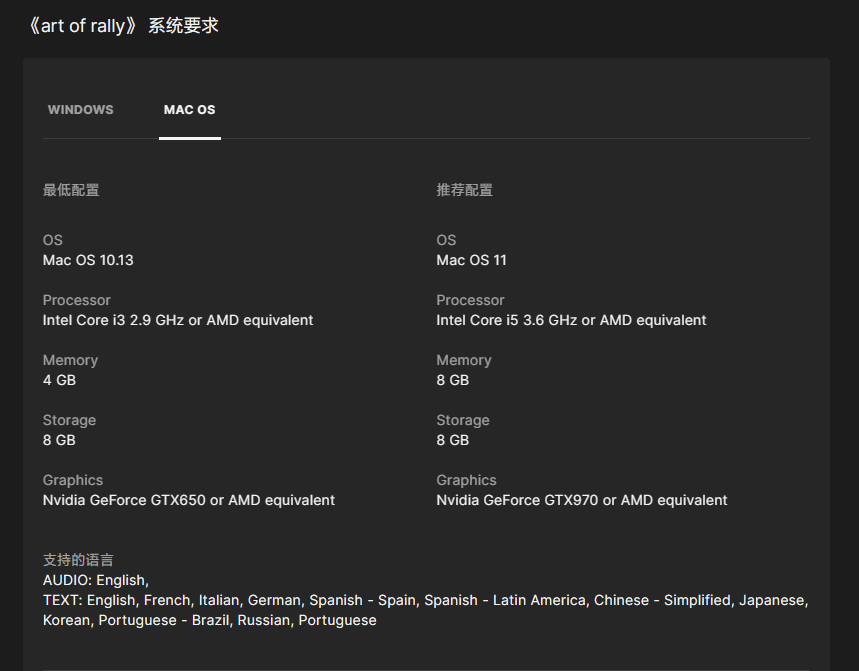Click the minimum OS value Mac OS 10.13
The height and width of the screenshot is (671, 859).
pyautogui.click(x=88, y=260)
